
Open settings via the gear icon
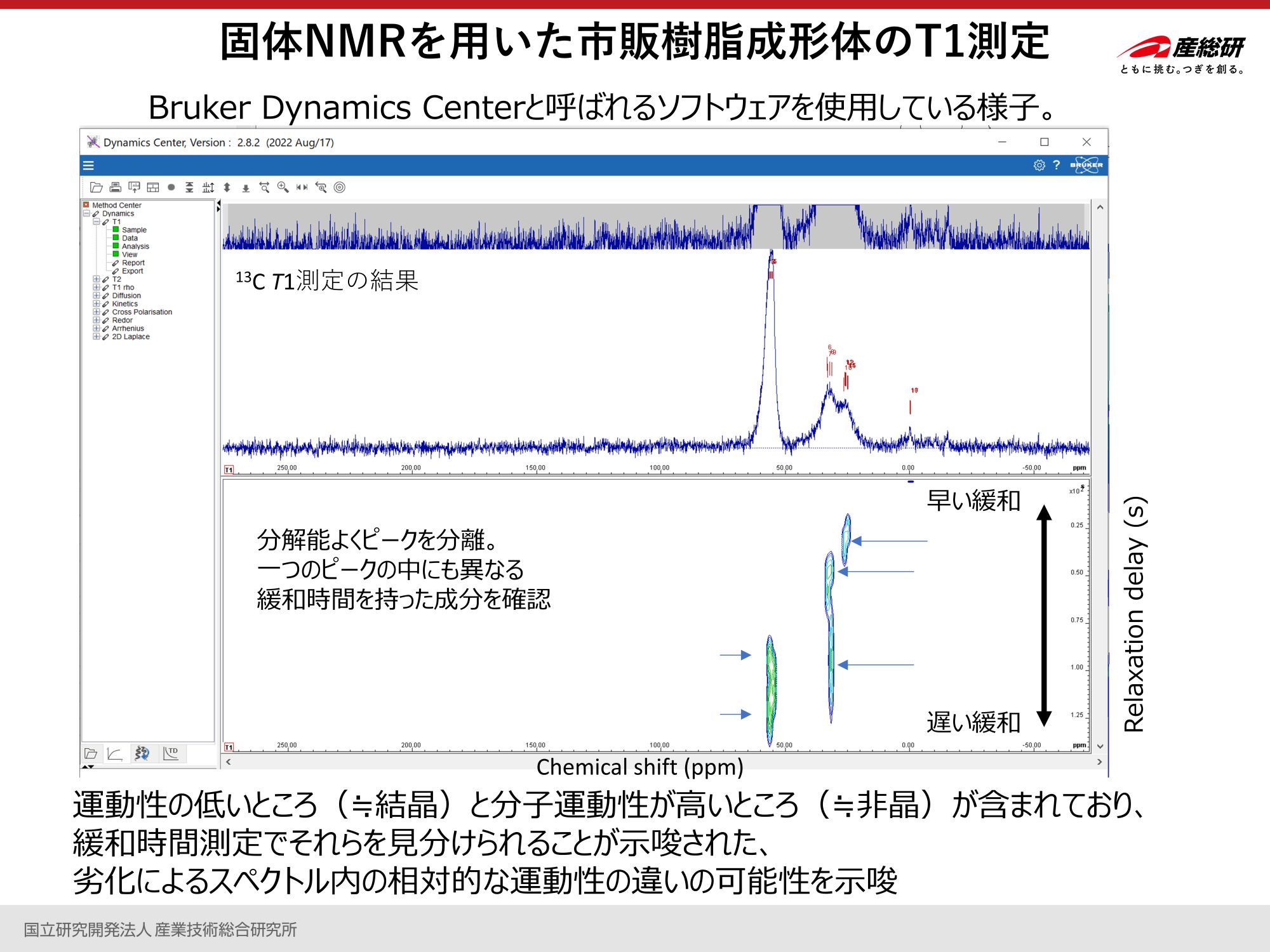(1039, 165)
